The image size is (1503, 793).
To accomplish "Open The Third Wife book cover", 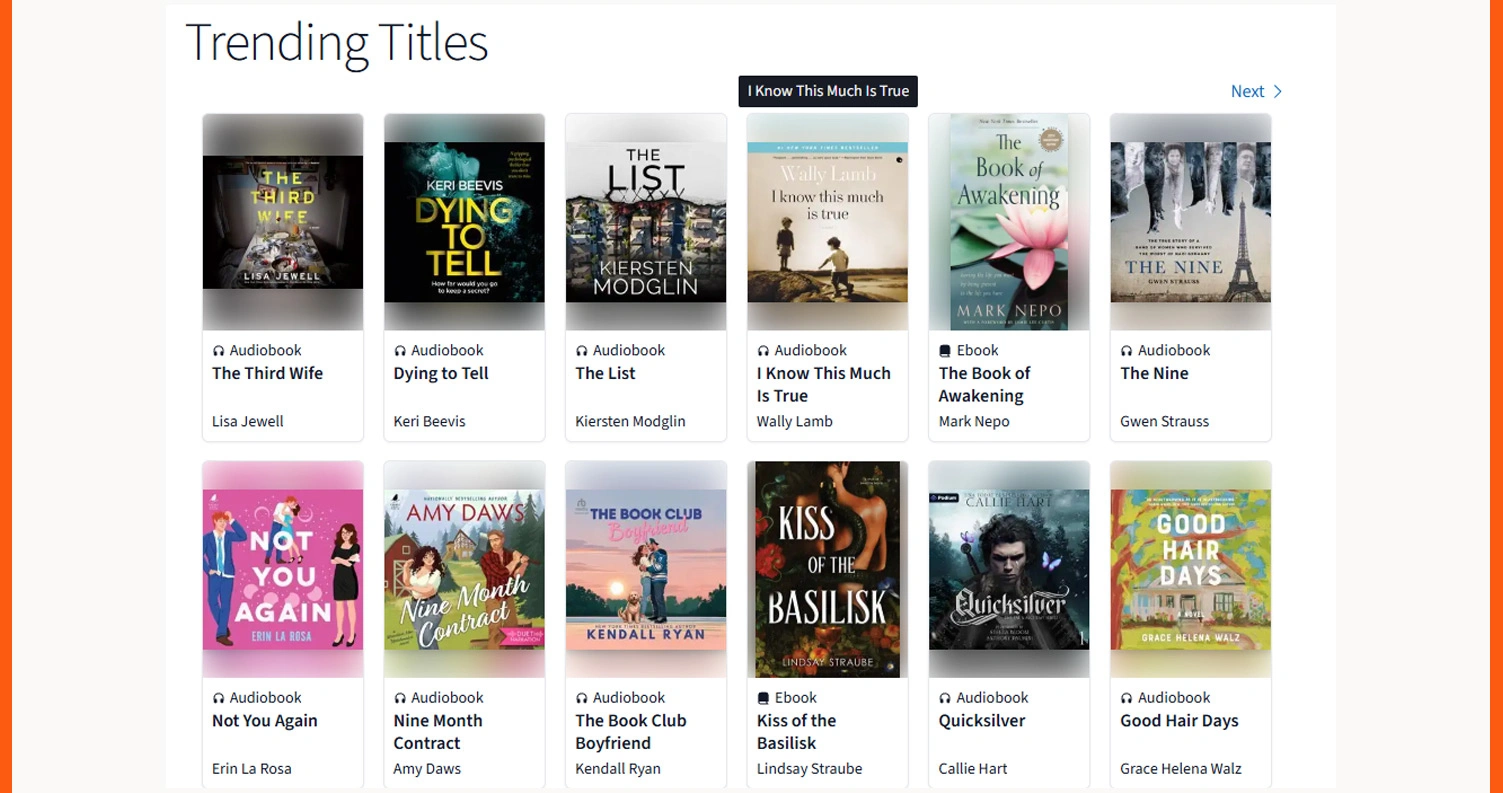I will click(x=283, y=222).
